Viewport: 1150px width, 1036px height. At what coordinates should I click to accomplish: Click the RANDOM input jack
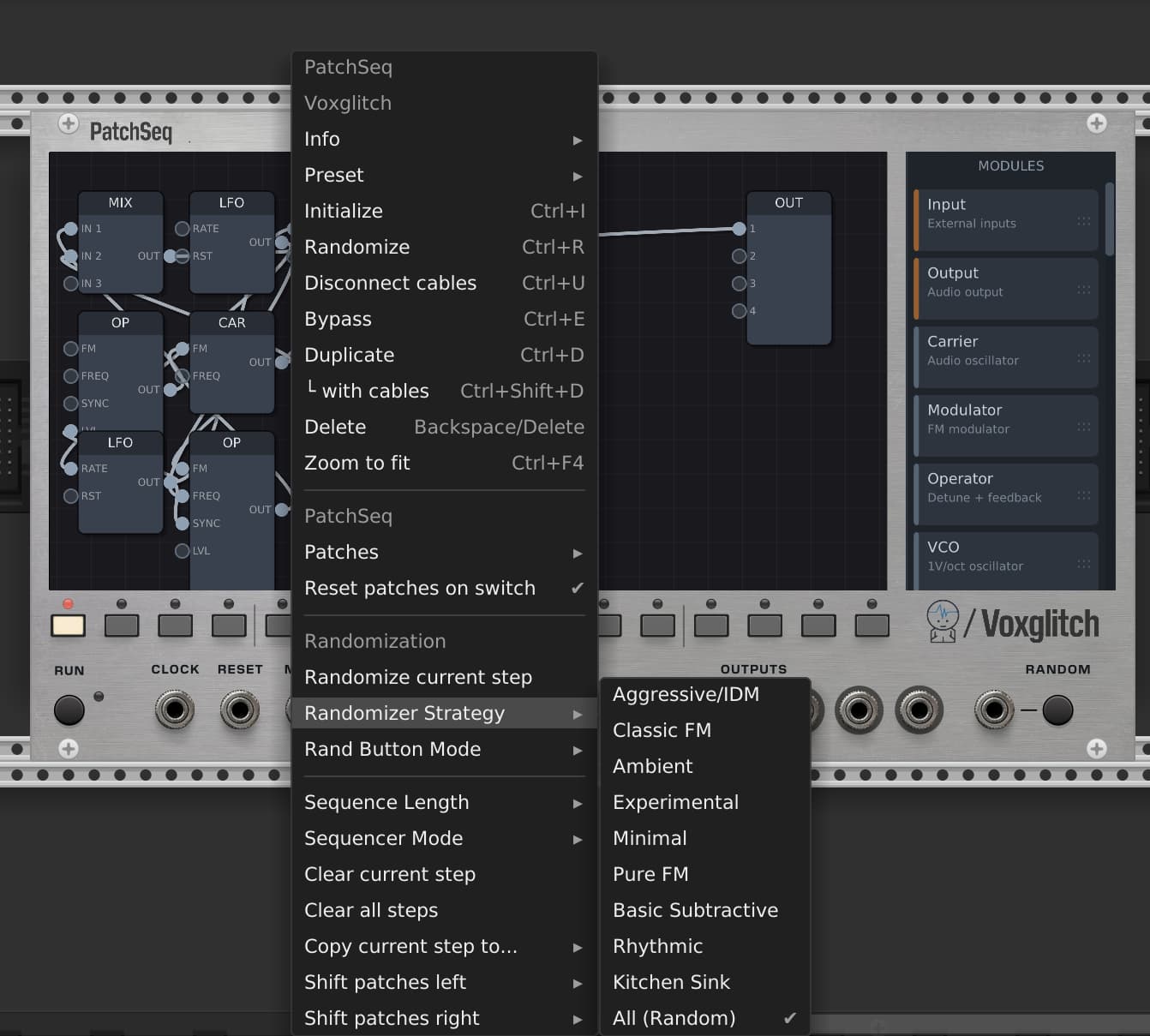coord(994,710)
